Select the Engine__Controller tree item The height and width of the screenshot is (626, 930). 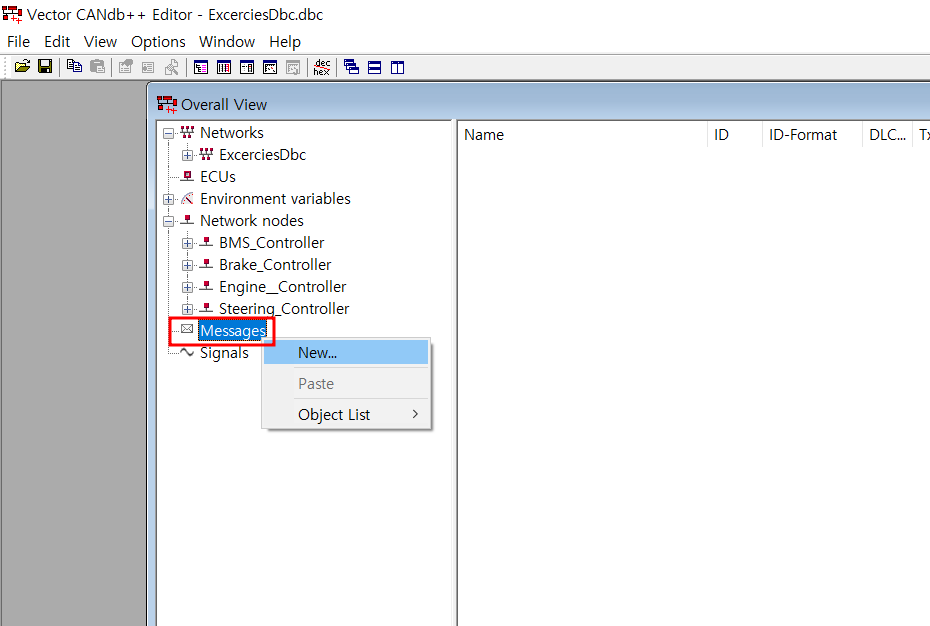(x=282, y=287)
